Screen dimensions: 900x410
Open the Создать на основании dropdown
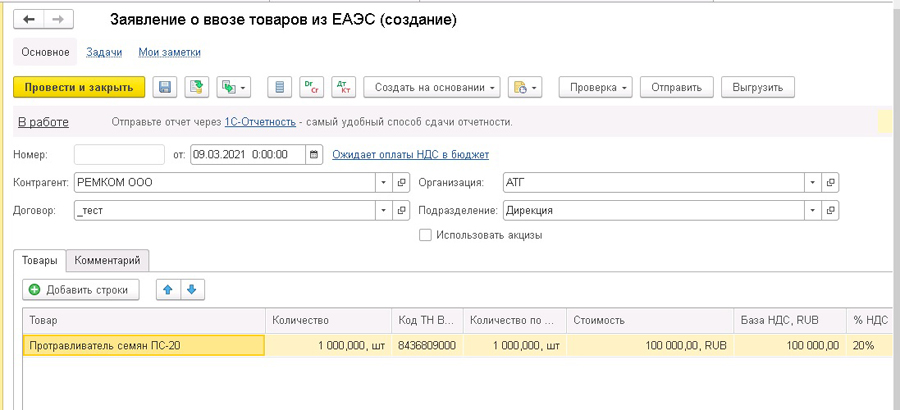[x=432, y=87]
